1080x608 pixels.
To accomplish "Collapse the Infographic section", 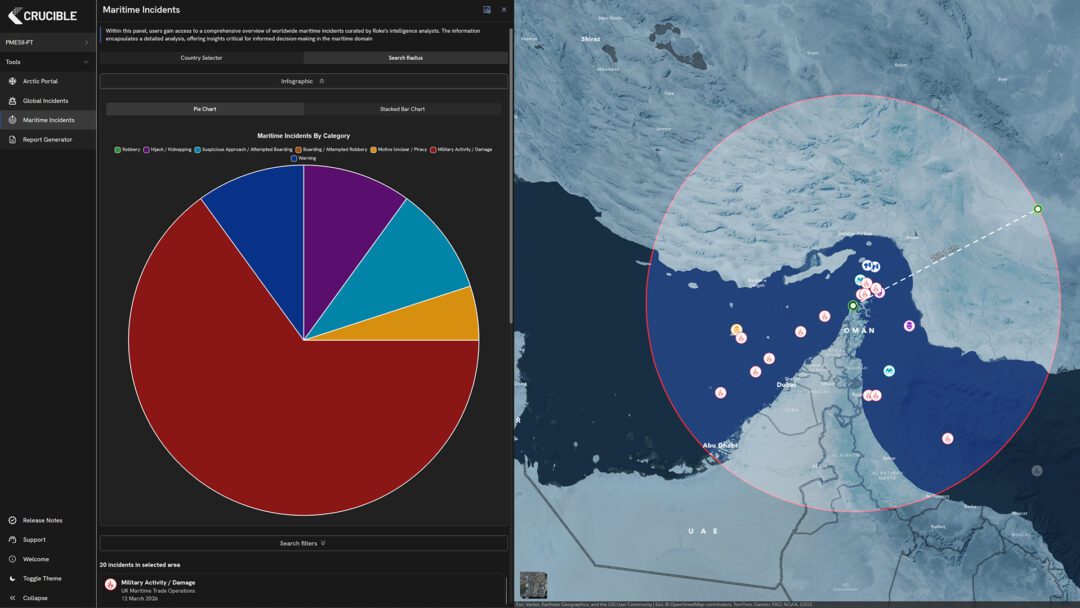I will [303, 81].
